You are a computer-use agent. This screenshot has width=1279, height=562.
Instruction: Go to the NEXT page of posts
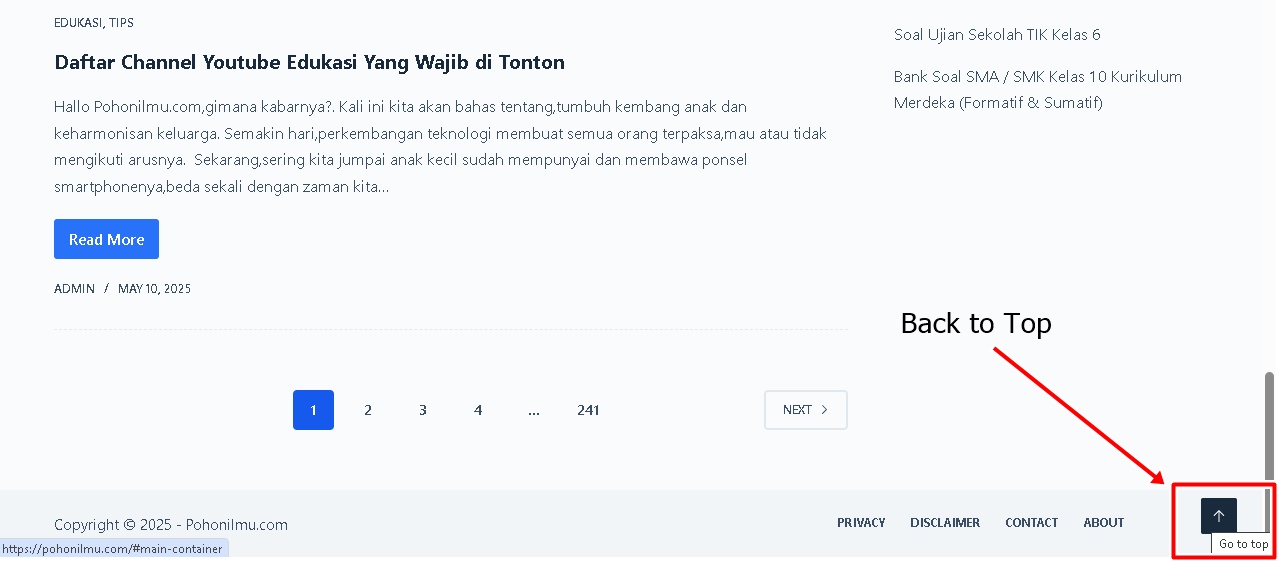(x=805, y=410)
